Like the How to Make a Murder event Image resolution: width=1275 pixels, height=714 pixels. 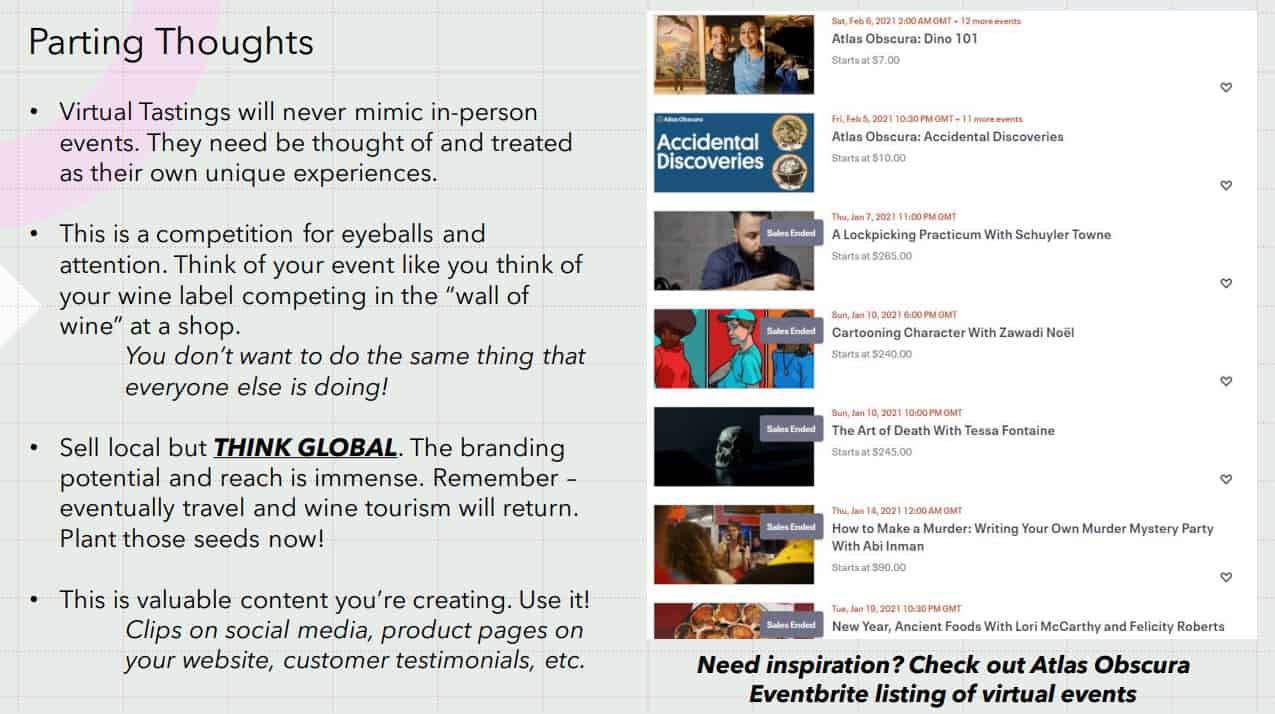coord(1226,577)
